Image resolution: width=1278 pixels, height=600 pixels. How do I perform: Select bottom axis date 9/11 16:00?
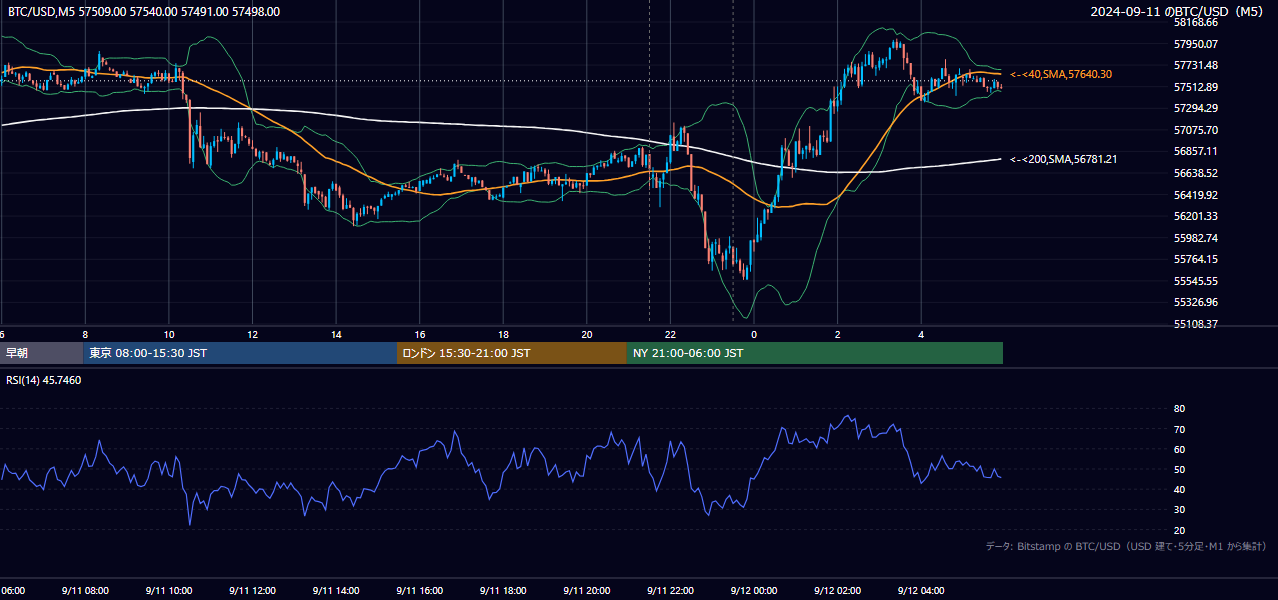[x=420, y=591]
